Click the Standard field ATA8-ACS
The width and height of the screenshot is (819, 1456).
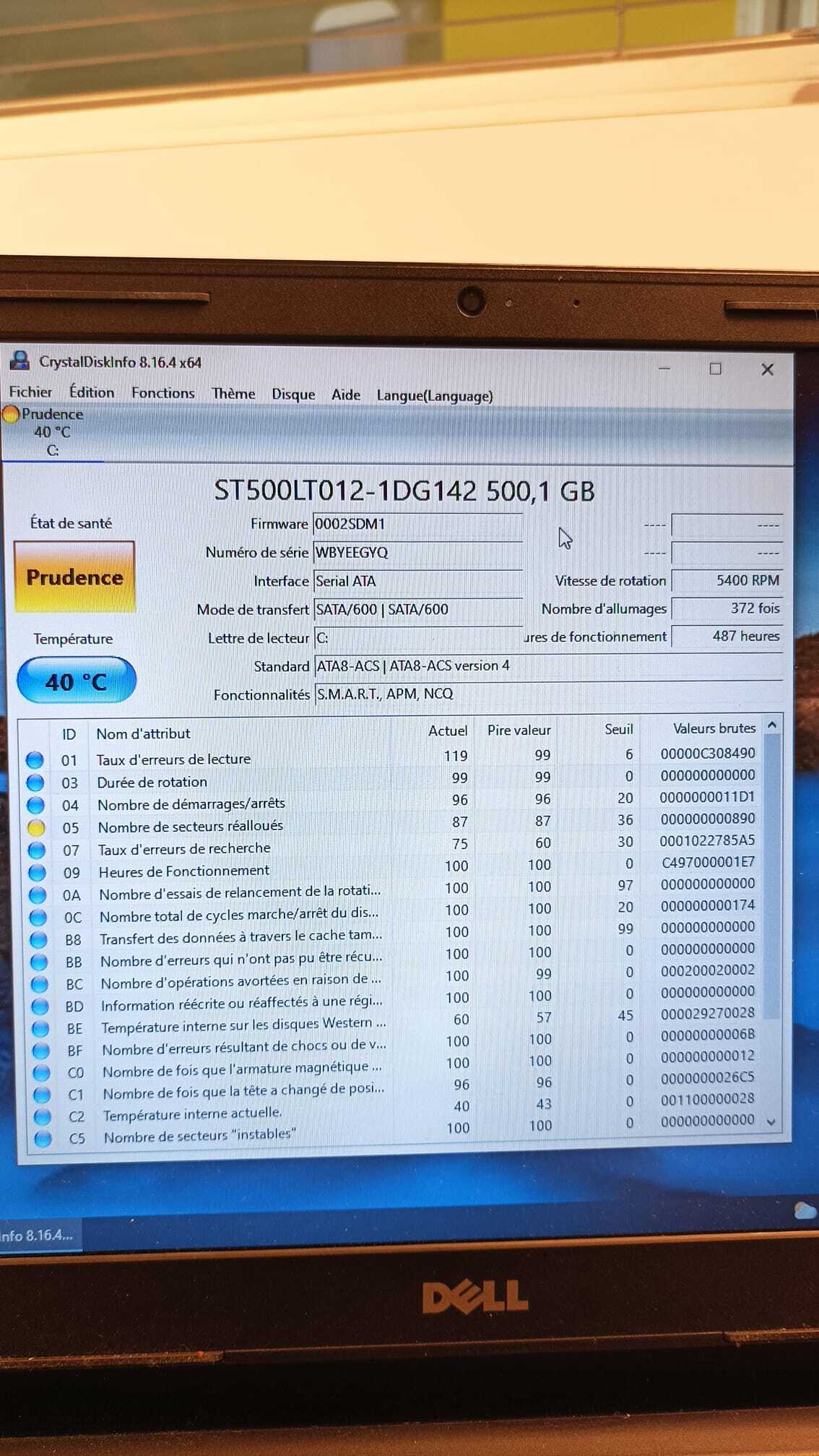pos(548,665)
